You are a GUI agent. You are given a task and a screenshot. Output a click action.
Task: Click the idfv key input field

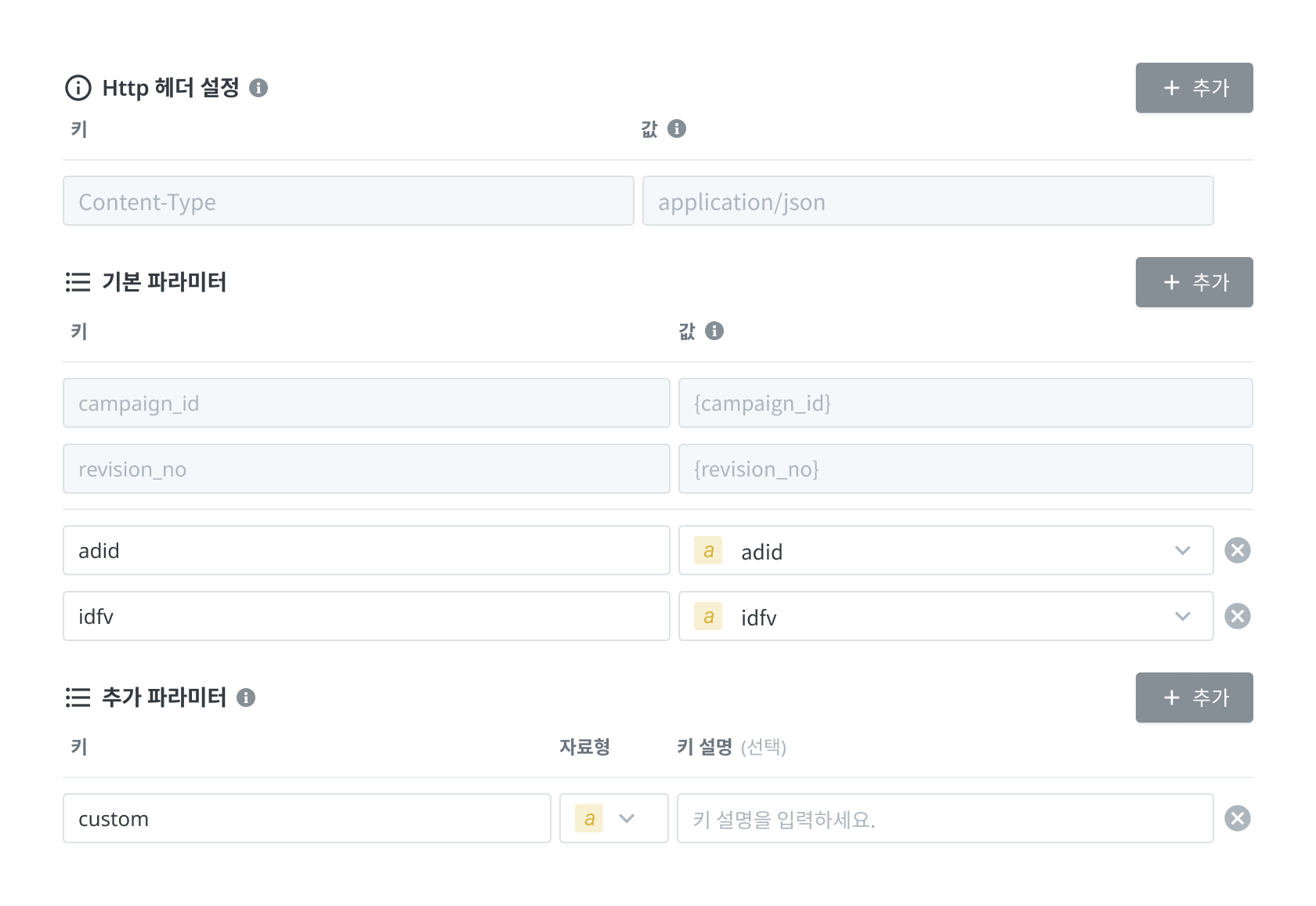(x=366, y=616)
